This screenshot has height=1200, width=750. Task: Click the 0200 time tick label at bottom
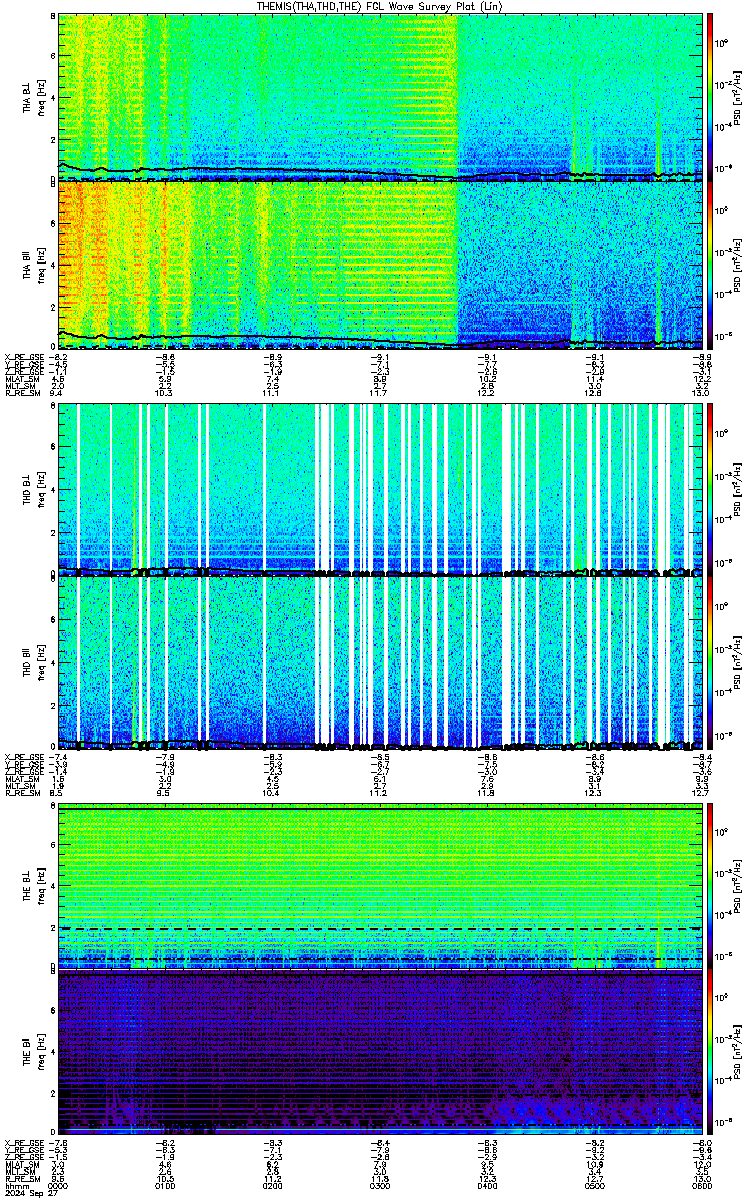pyautogui.click(x=272, y=1185)
